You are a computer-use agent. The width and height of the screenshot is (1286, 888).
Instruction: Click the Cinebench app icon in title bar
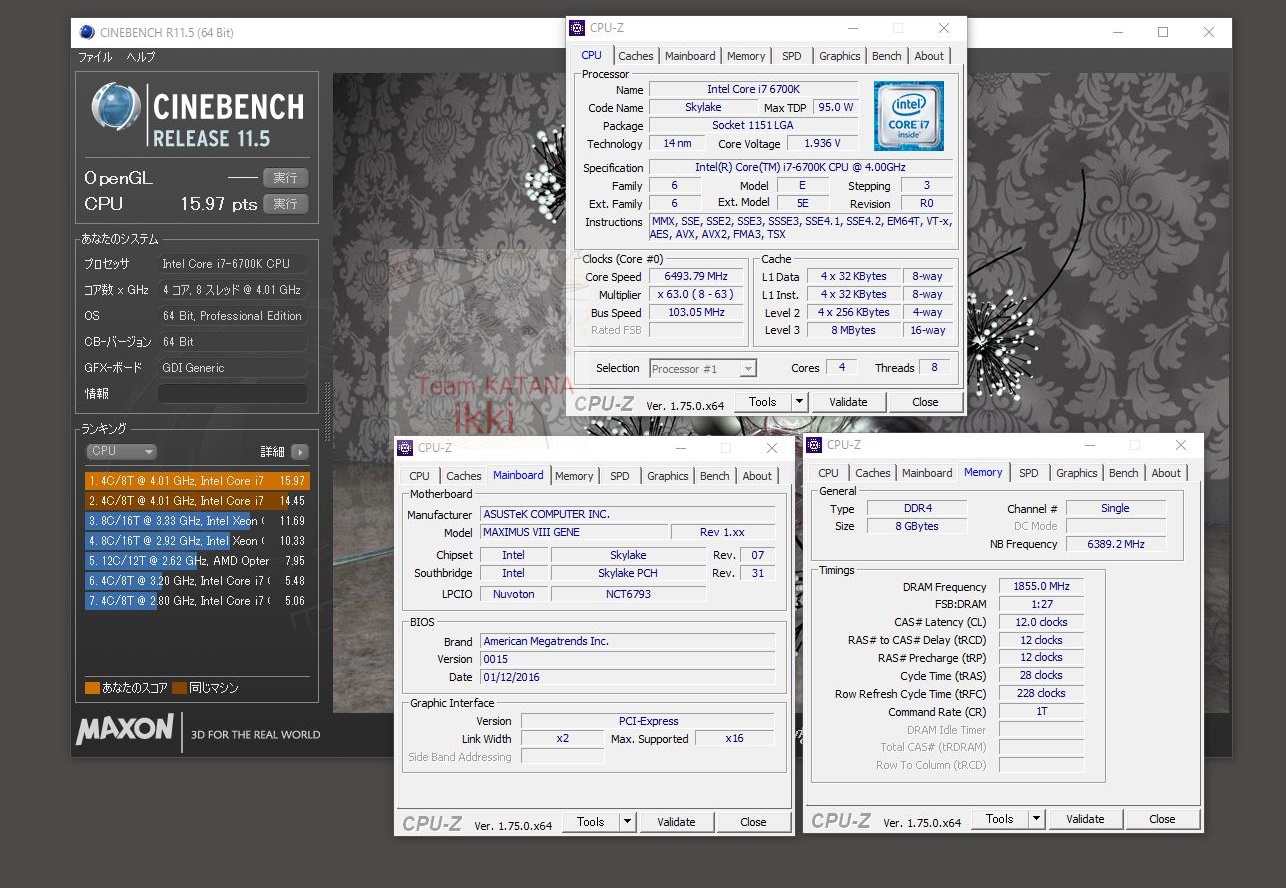[87, 32]
